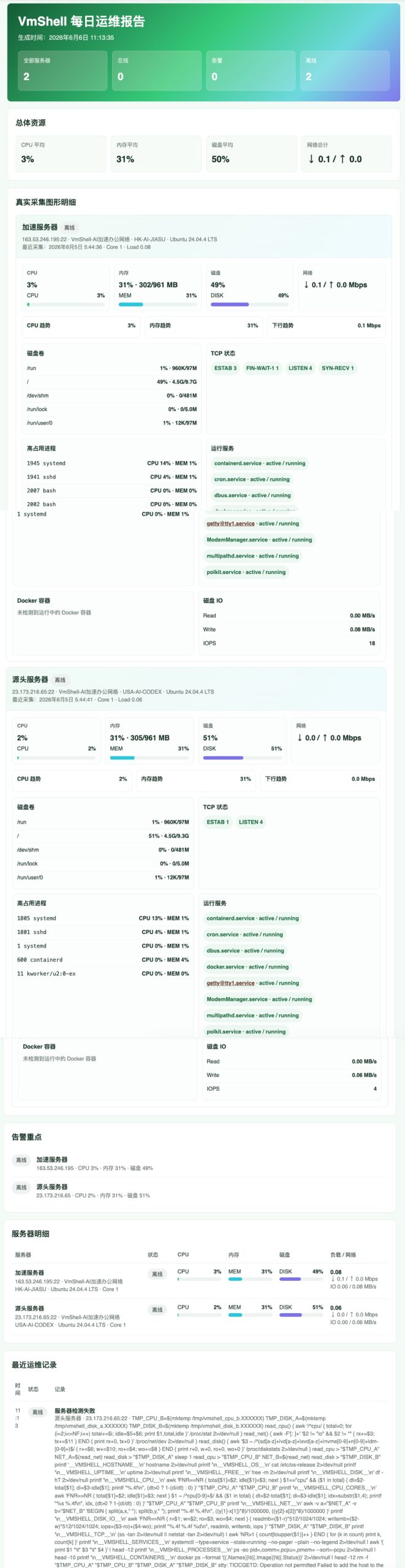Click DISK 51% bar in 源头服务器 card
Image resolution: width=405 pixels, height=1568 pixels.
pyautogui.click(x=243, y=758)
